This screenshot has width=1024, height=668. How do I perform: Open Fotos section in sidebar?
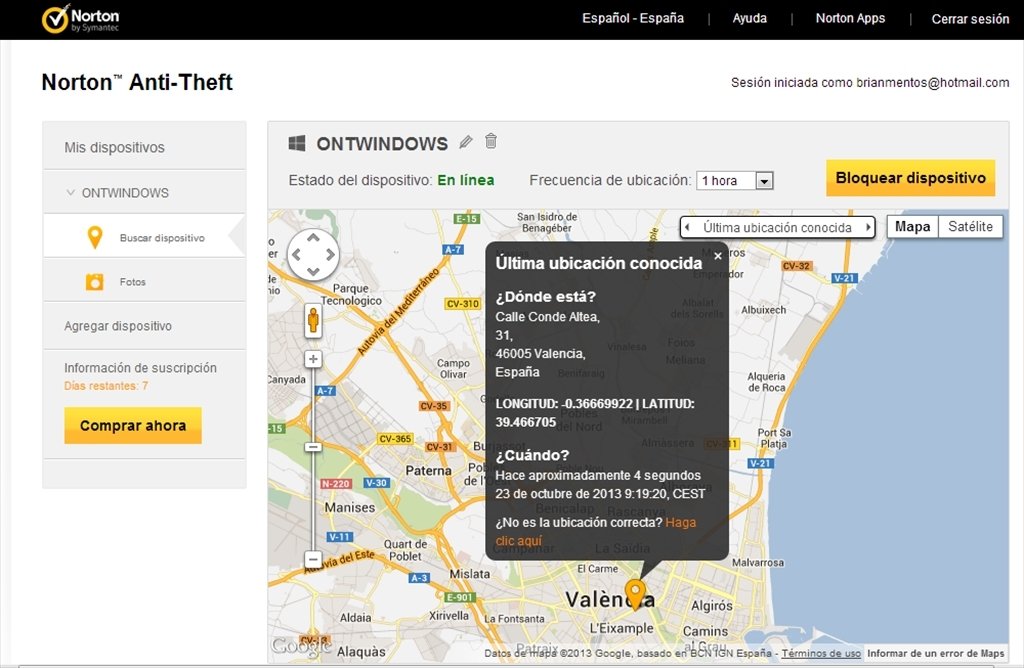tap(144, 281)
